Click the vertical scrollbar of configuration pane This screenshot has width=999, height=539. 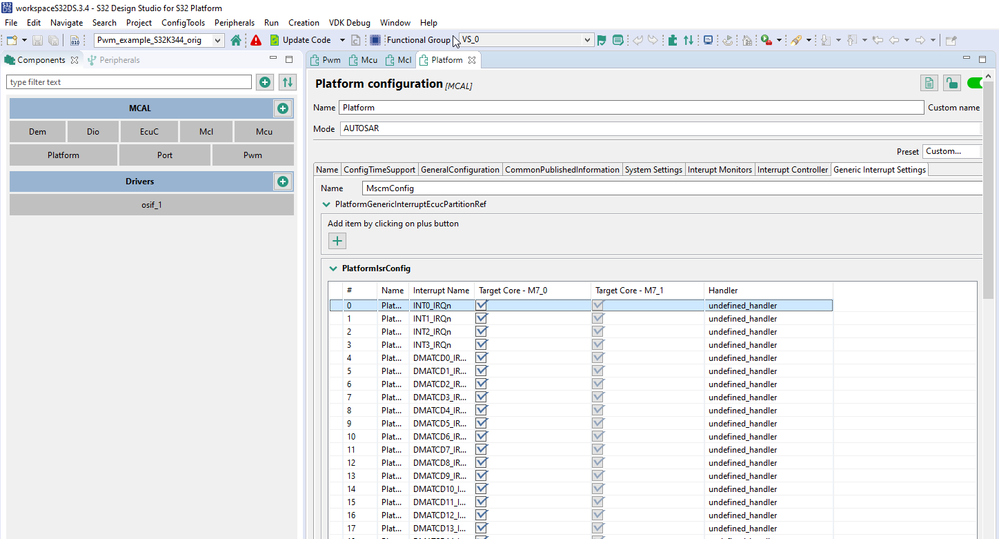[988, 191]
